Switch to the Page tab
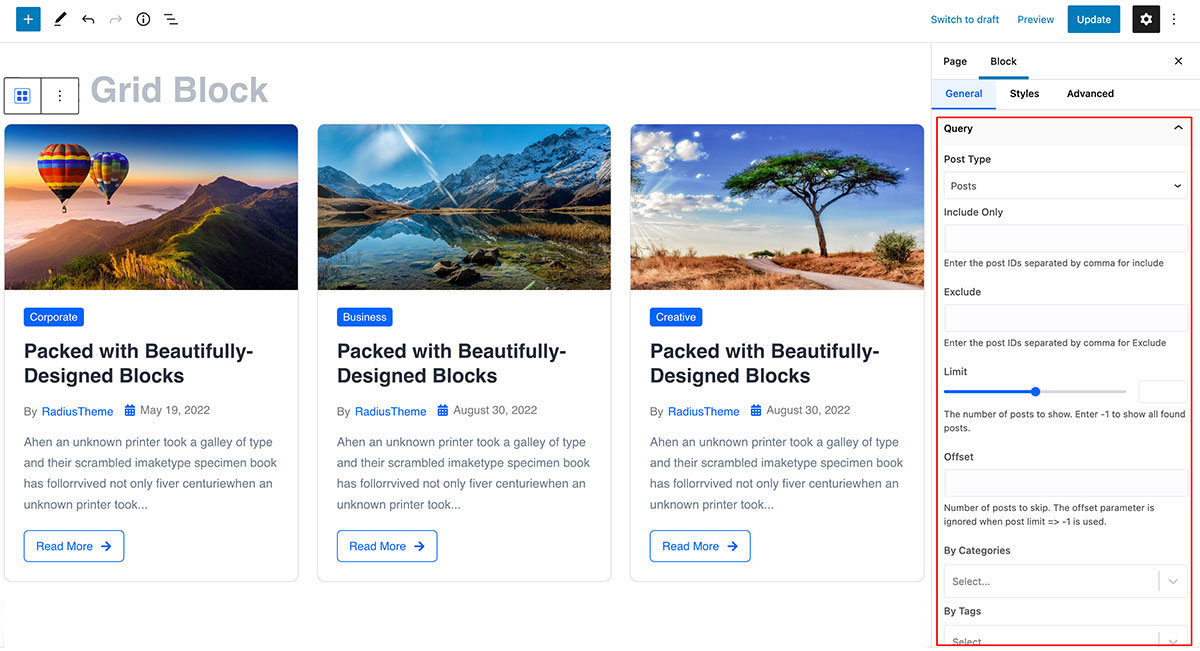This screenshot has width=1200, height=651. (955, 61)
